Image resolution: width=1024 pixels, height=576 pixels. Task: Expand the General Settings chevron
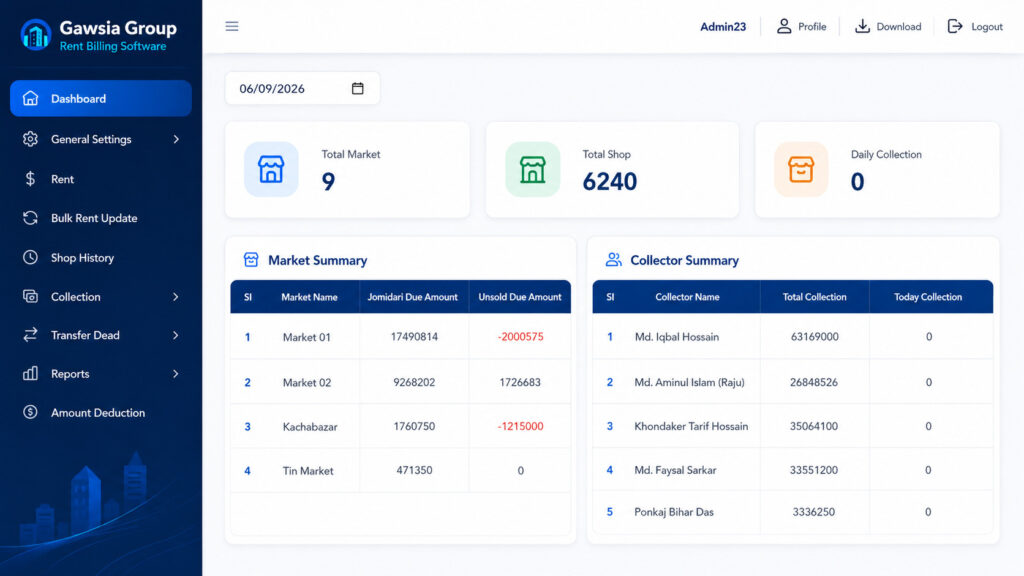tap(176, 139)
